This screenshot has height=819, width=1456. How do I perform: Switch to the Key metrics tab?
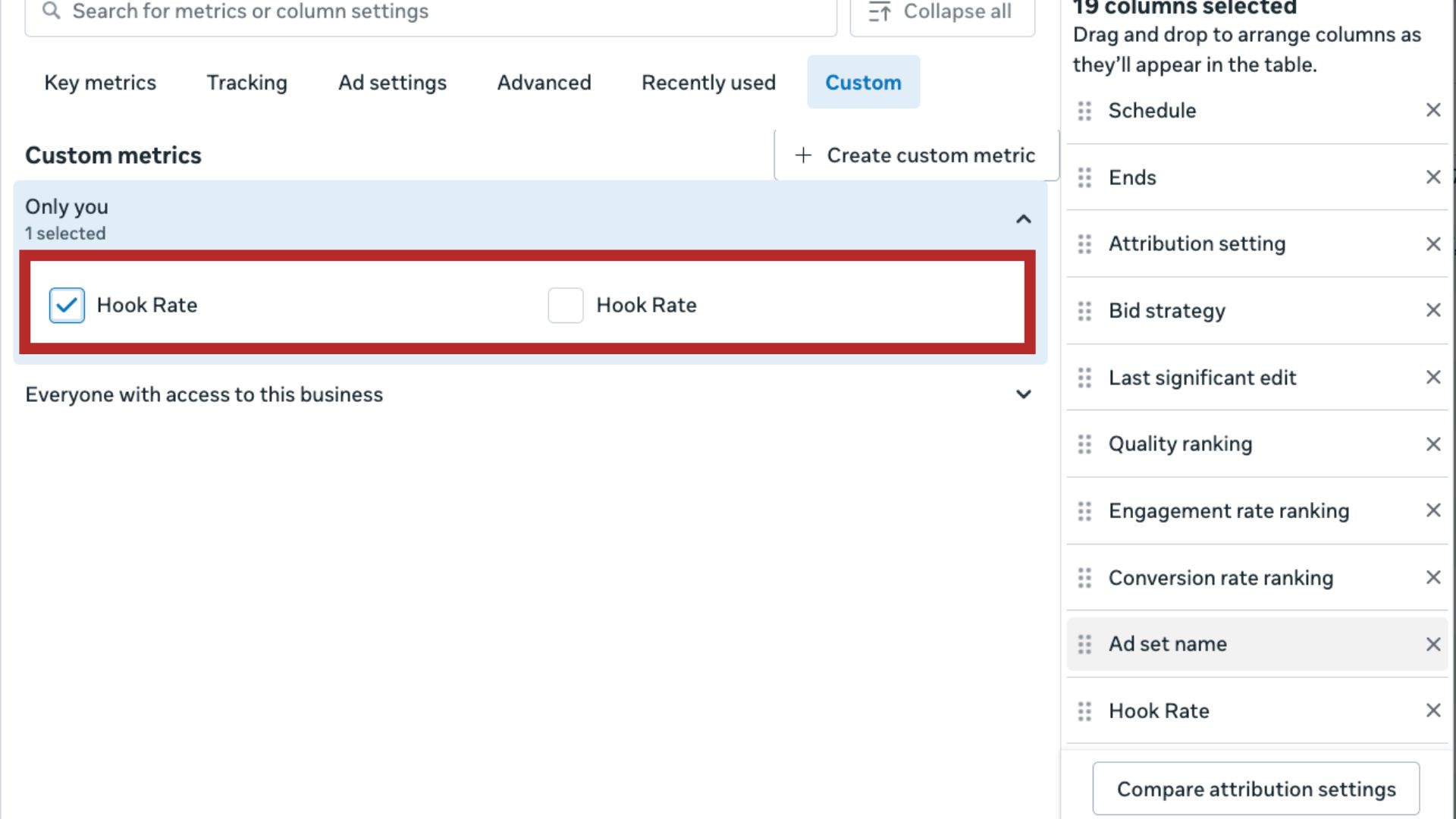tap(100, 82)
